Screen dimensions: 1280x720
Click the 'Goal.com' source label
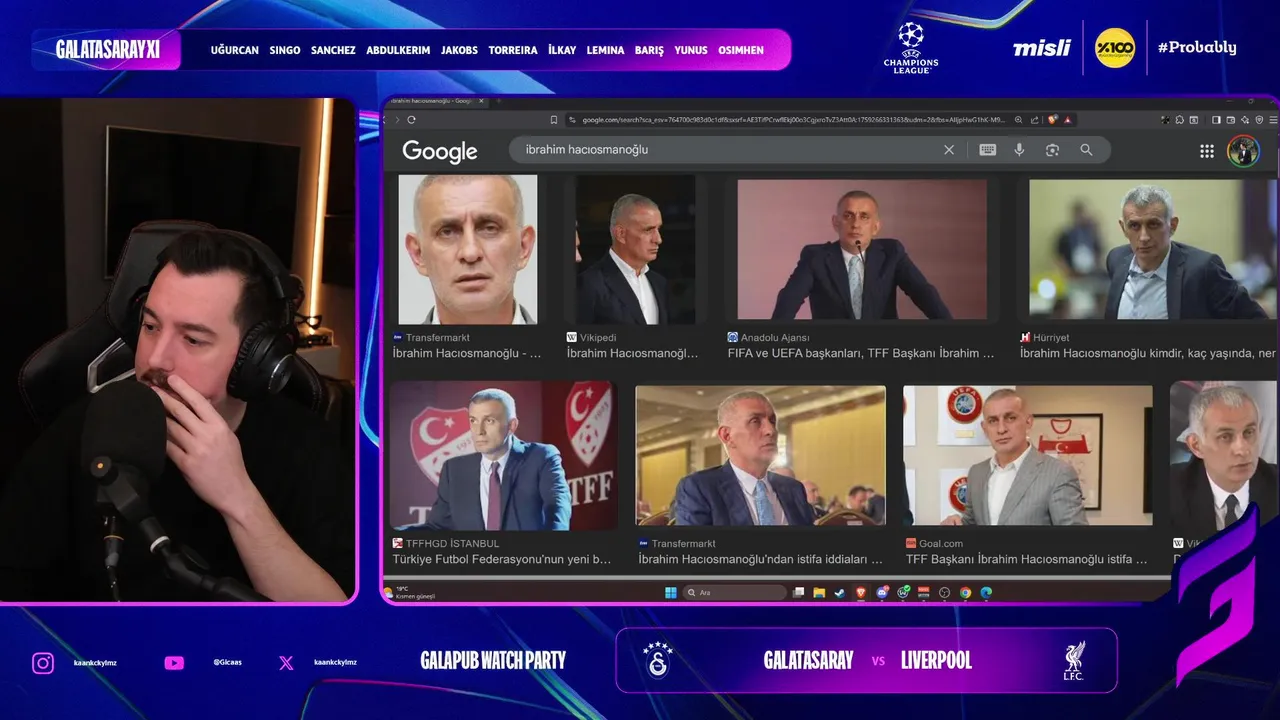(940, 543)
